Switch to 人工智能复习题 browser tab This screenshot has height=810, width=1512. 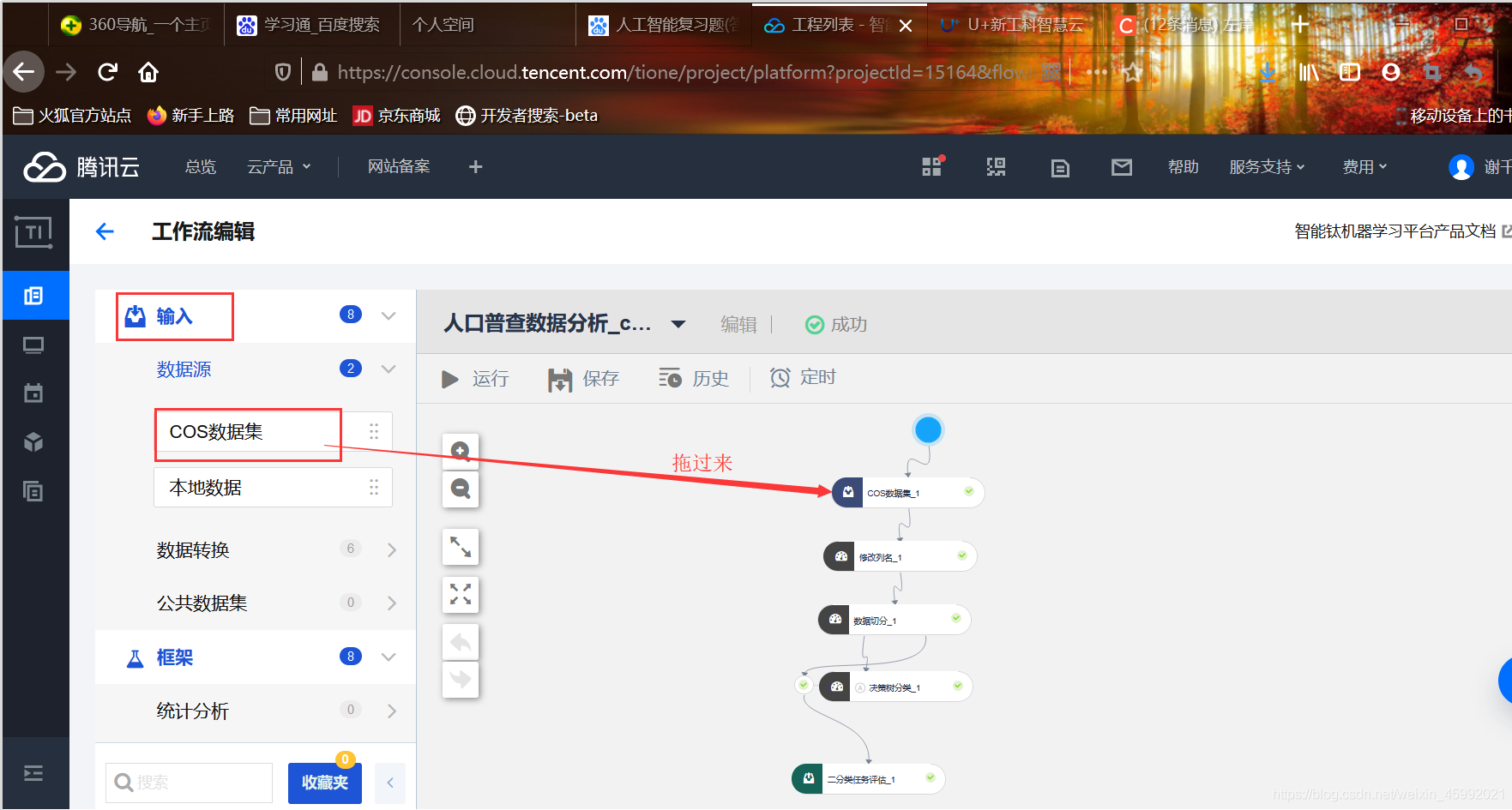point(664,25)
